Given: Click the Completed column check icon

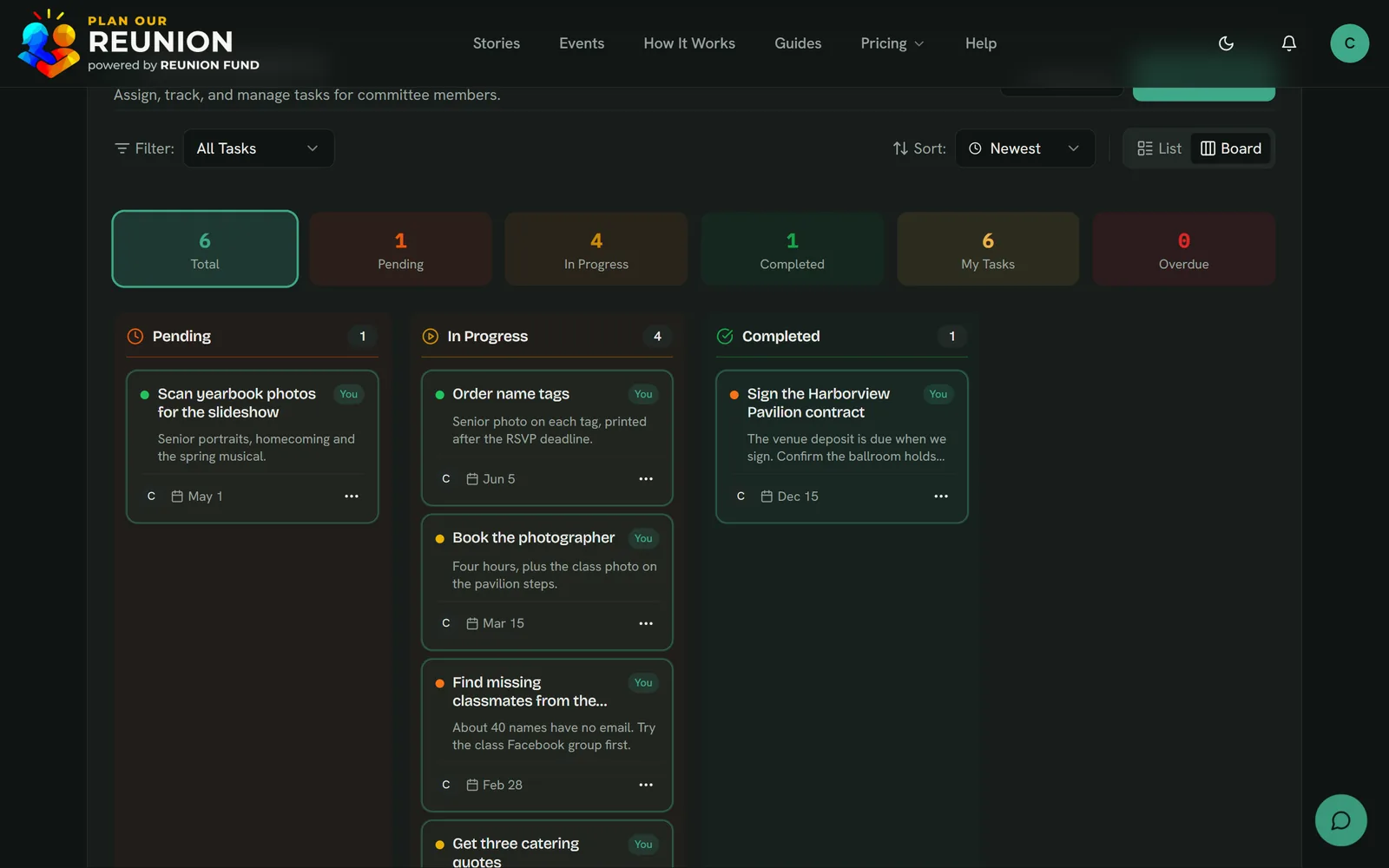Looking at the screenshot, I should click(x=725, y=337).
